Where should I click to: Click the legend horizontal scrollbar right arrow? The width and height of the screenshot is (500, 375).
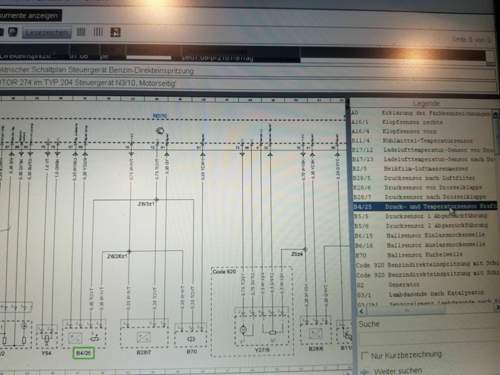(x=497, y=307)
